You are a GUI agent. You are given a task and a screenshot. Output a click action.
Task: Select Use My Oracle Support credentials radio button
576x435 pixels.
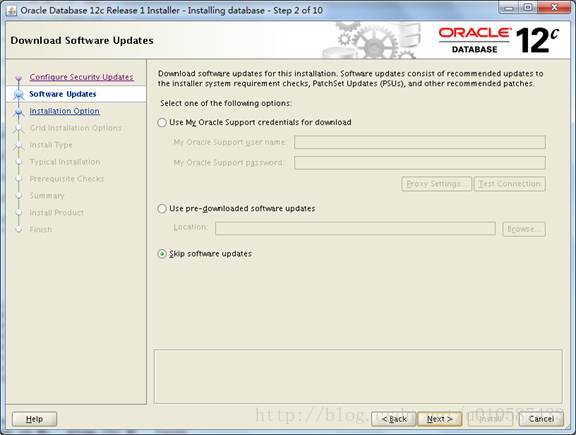(x=162, y=122)
